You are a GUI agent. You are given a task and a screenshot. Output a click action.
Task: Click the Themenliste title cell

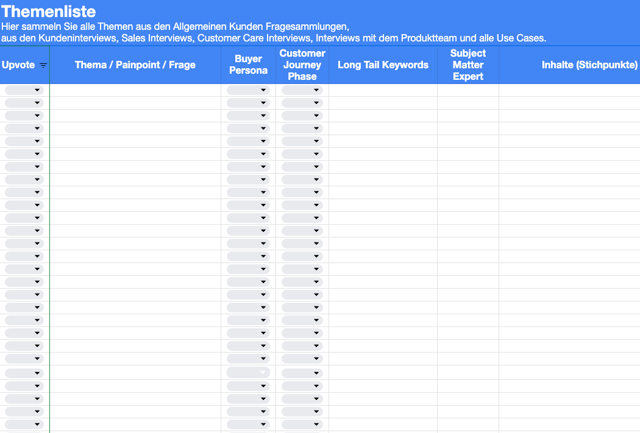click(49, 11)
